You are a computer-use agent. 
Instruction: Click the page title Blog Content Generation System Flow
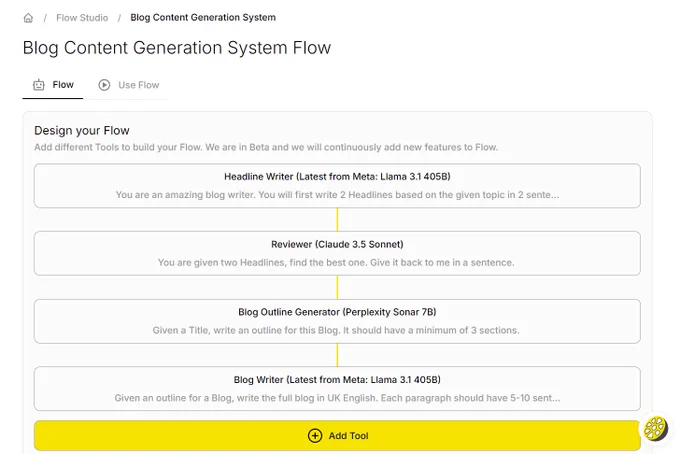[177, 48]
